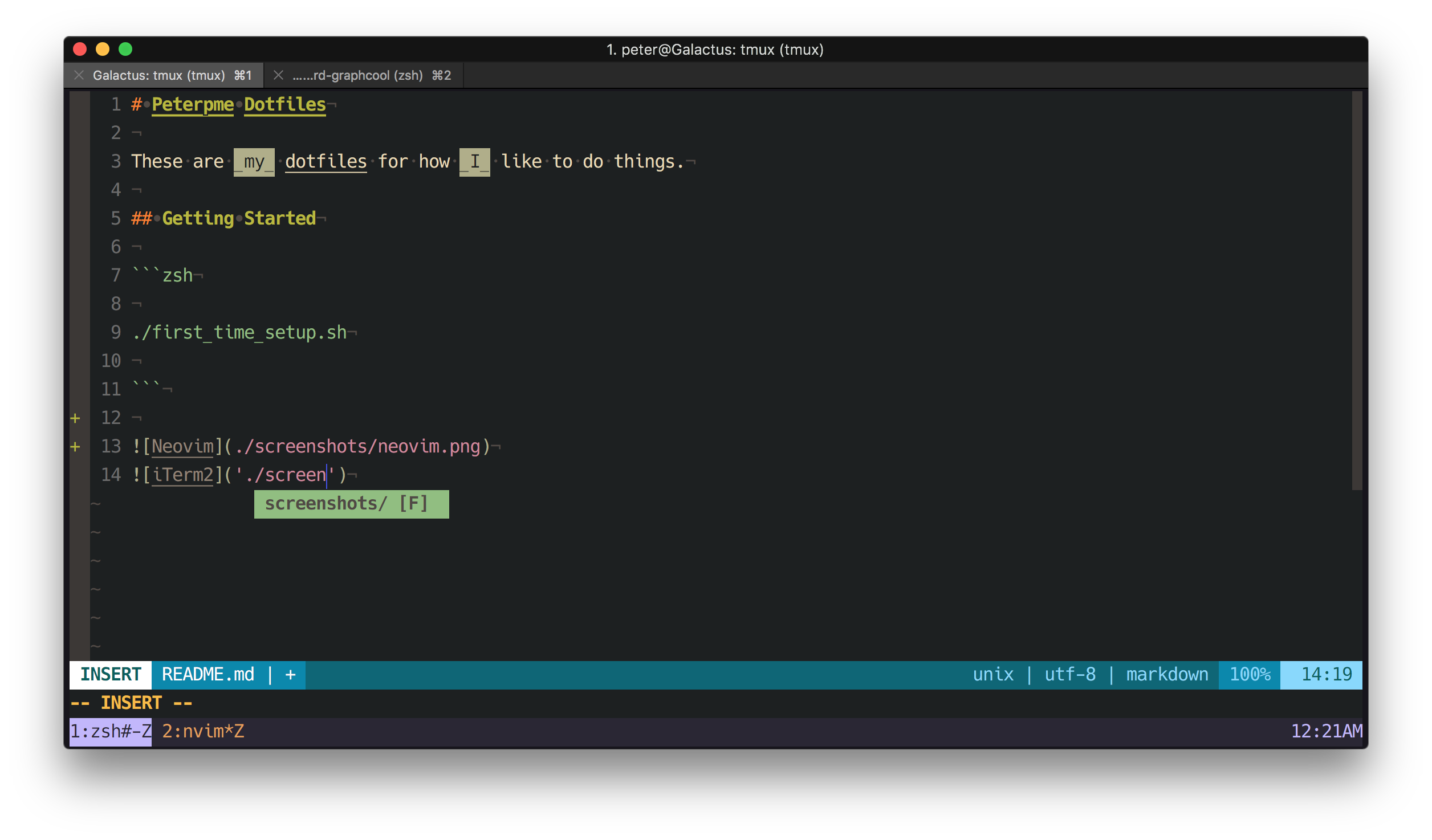Click the Neovim link text on line 13
1432x840 pixels.
182,446
